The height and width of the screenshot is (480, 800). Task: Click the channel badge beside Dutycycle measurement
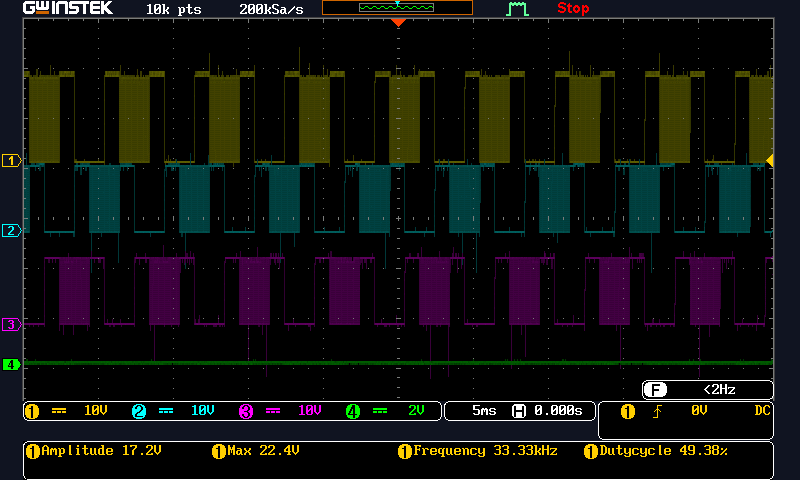click(591, 451)
